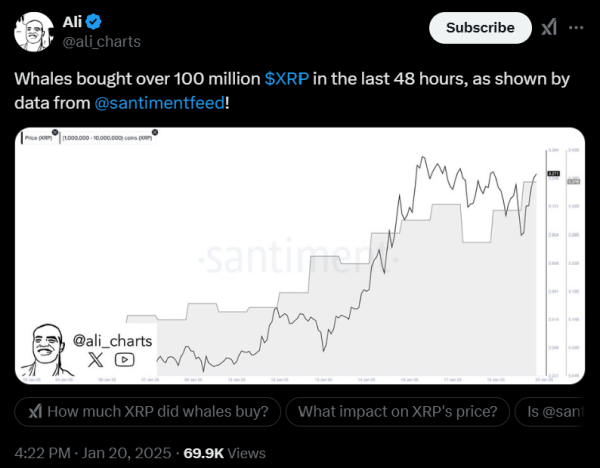Click the 69.9K Views count

[224, 453]
